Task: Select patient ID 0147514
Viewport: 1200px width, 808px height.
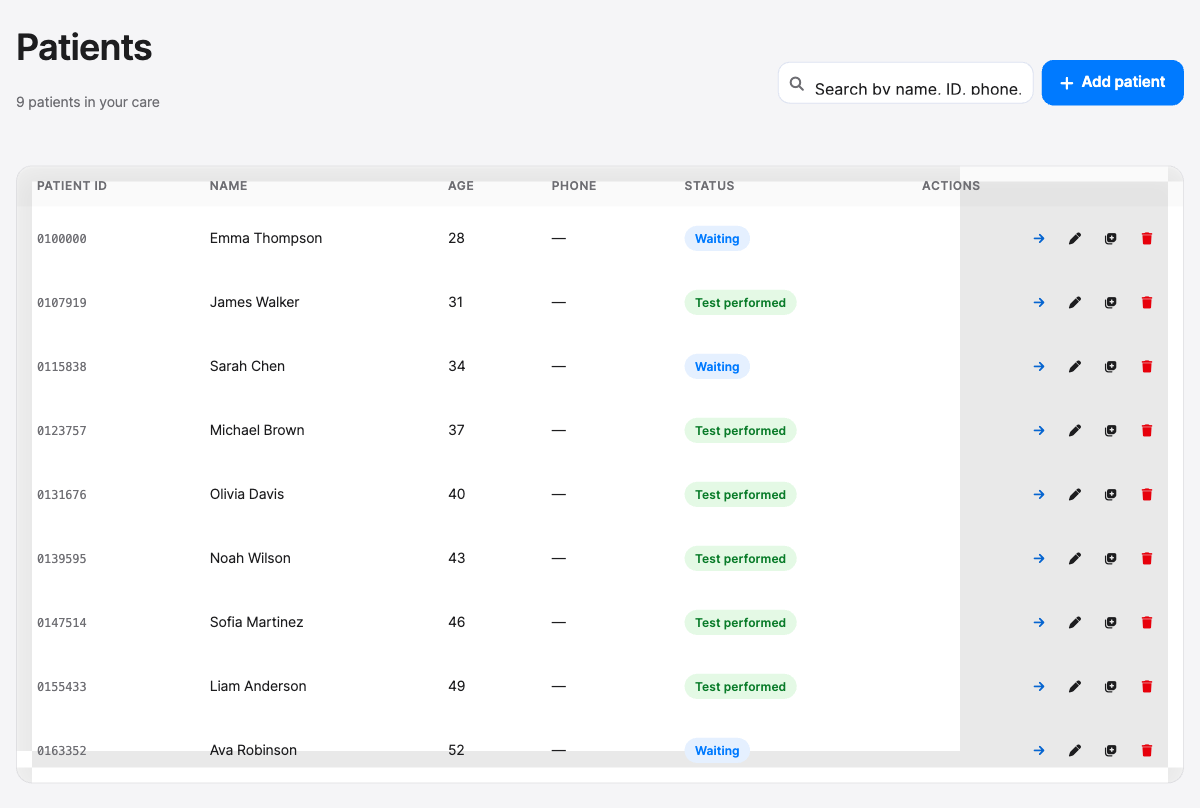Action: tap(62, 623)
